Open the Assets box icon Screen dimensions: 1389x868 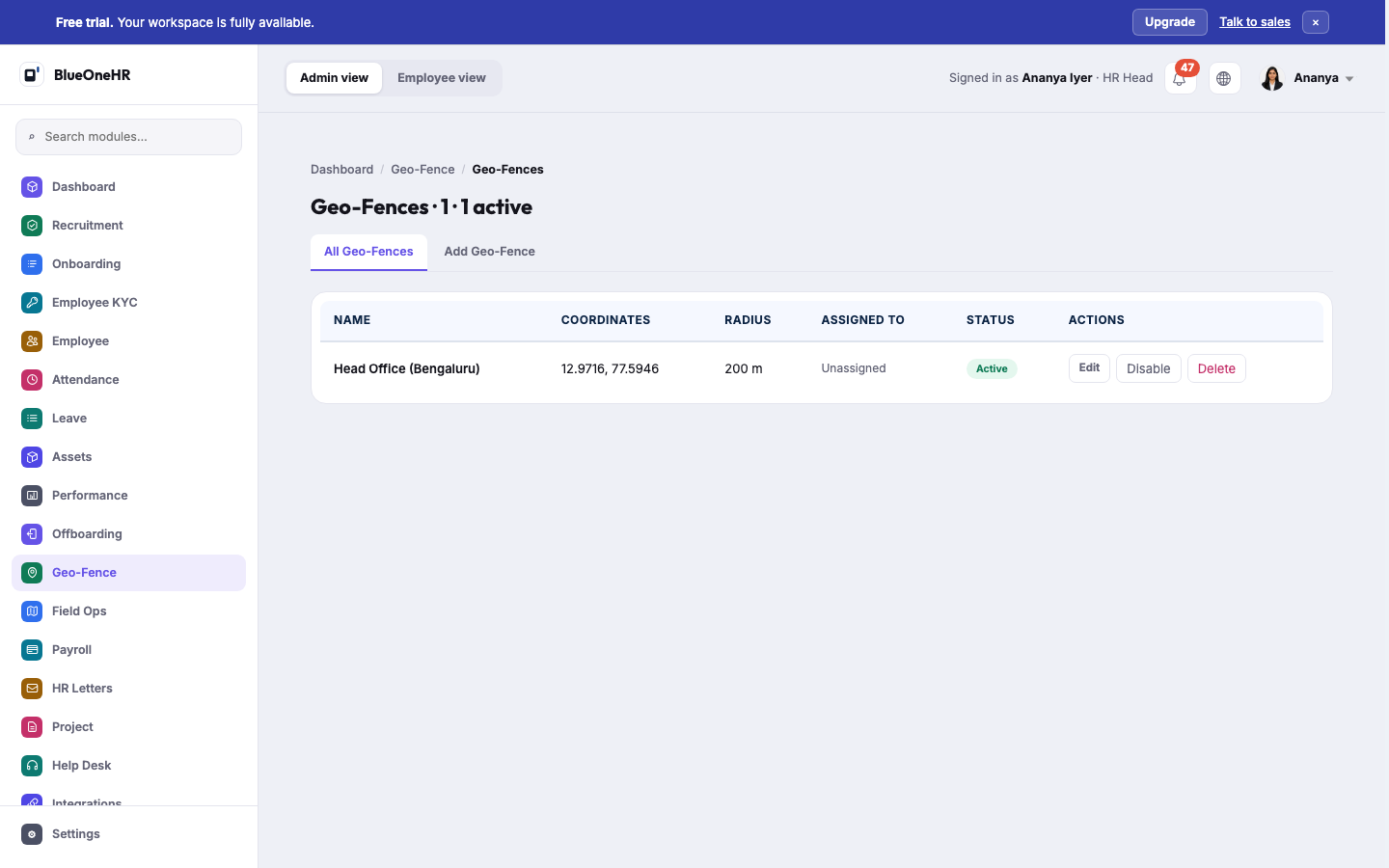(32, 457)
